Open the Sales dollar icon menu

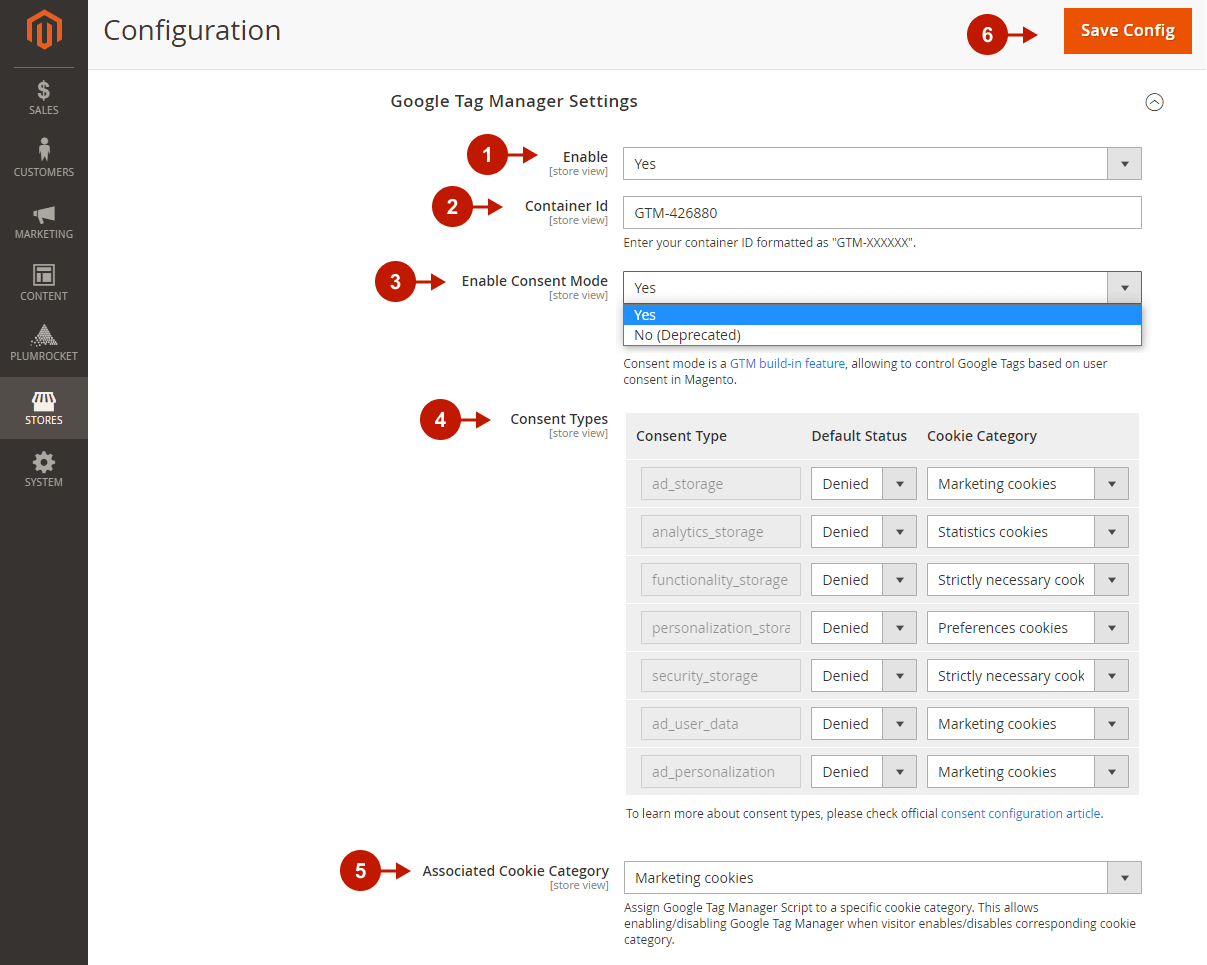[x=44, y=97]
